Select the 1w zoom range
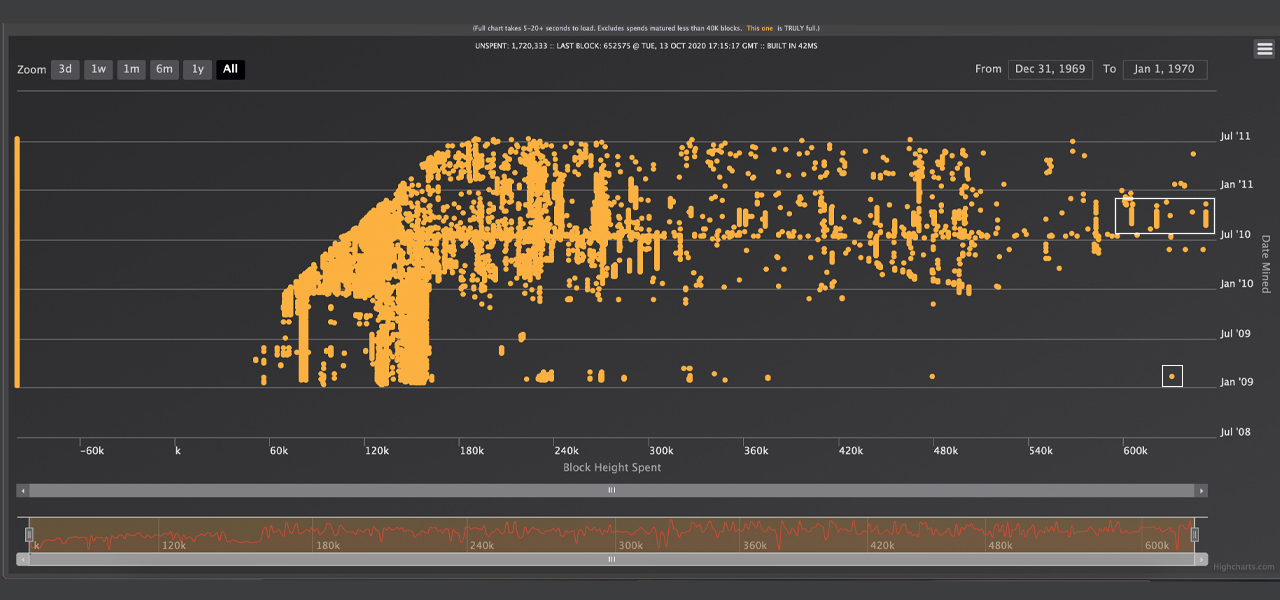The height and width of the screenshot is (600, 1280). click(98, 69)
